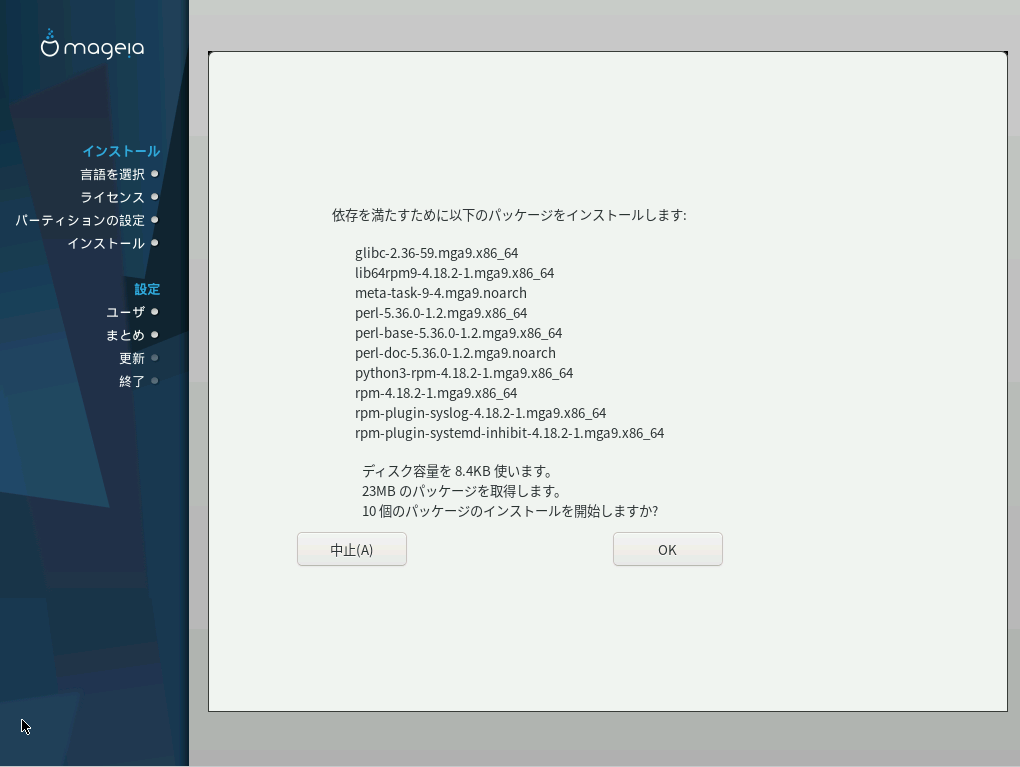
Task: Click the bullet beside まとめ step
Action: 155,335
